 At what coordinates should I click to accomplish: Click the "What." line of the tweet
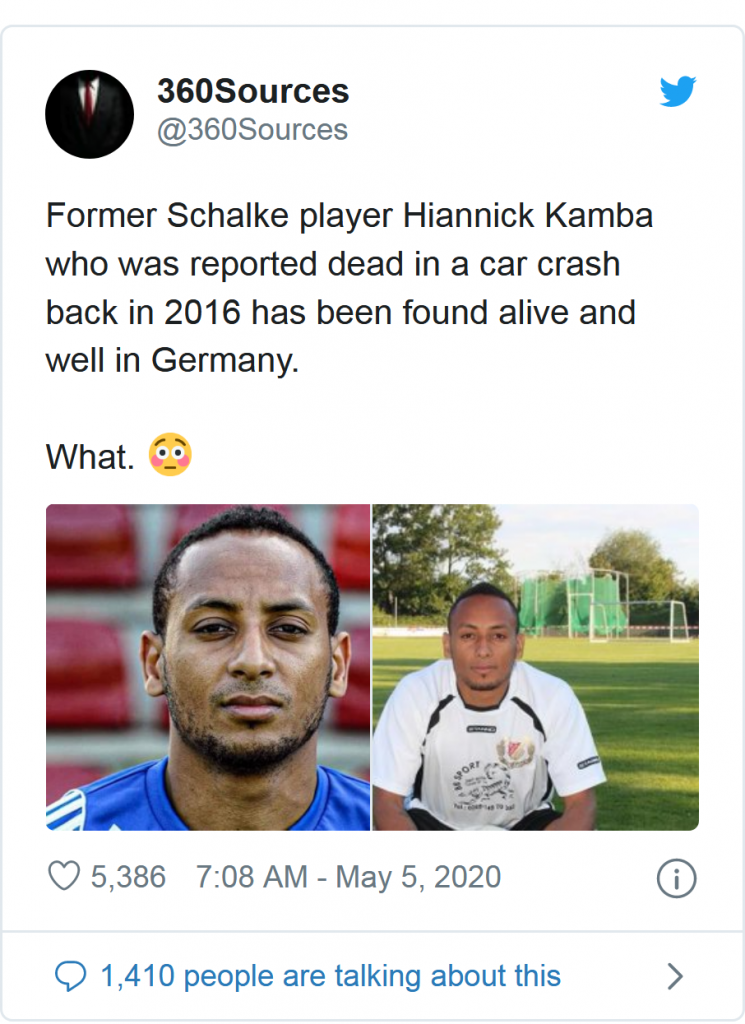[90, 457]
